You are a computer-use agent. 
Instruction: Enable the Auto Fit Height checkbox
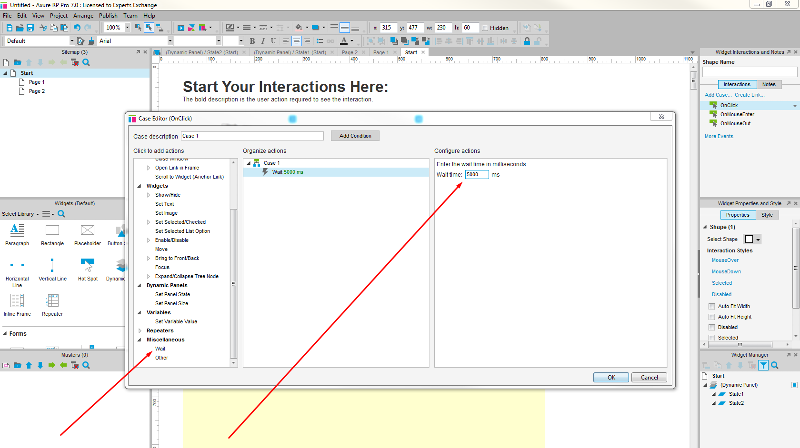click(711, 317)
